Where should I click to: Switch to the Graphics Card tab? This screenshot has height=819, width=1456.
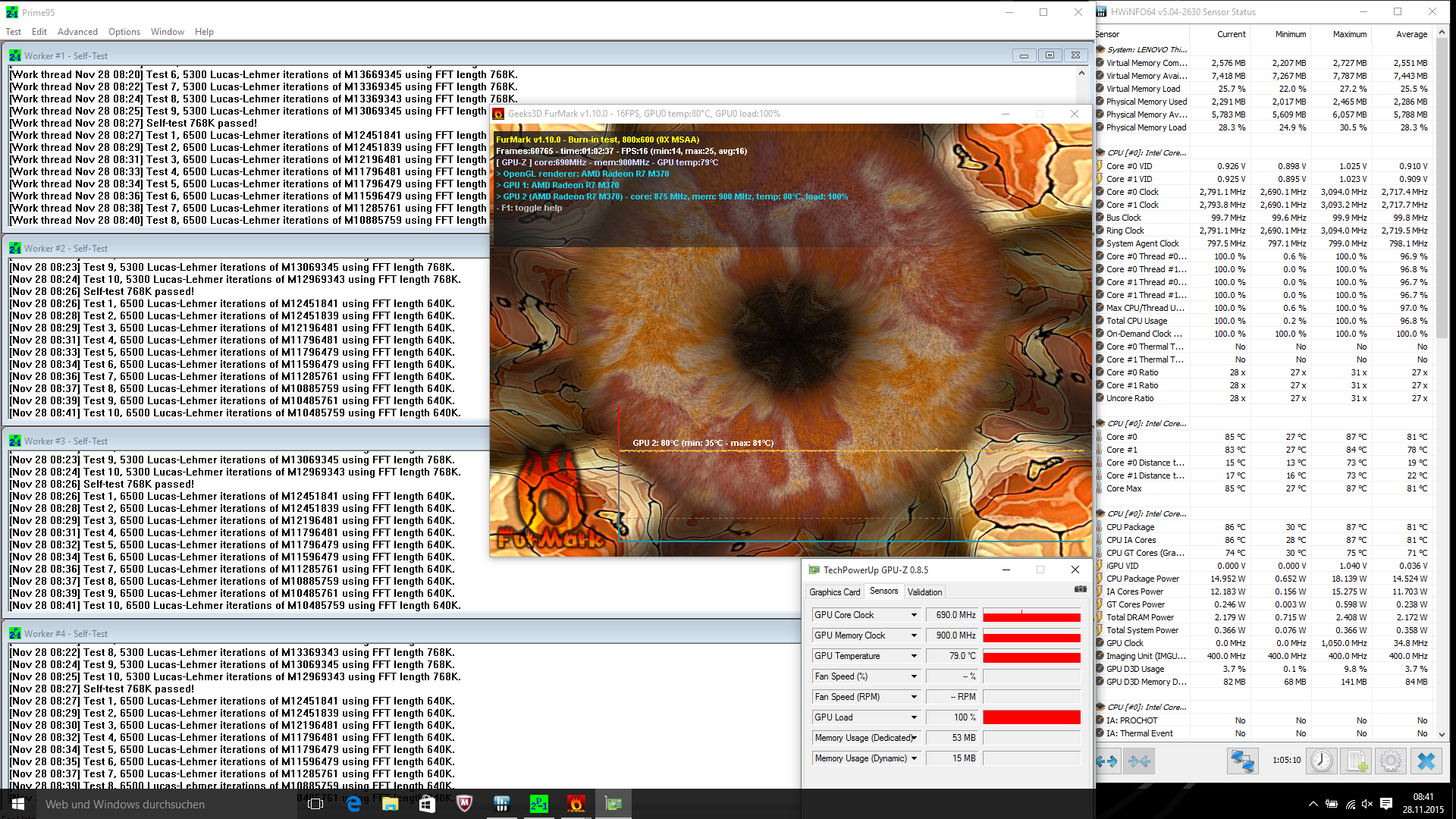coord(834,592)
